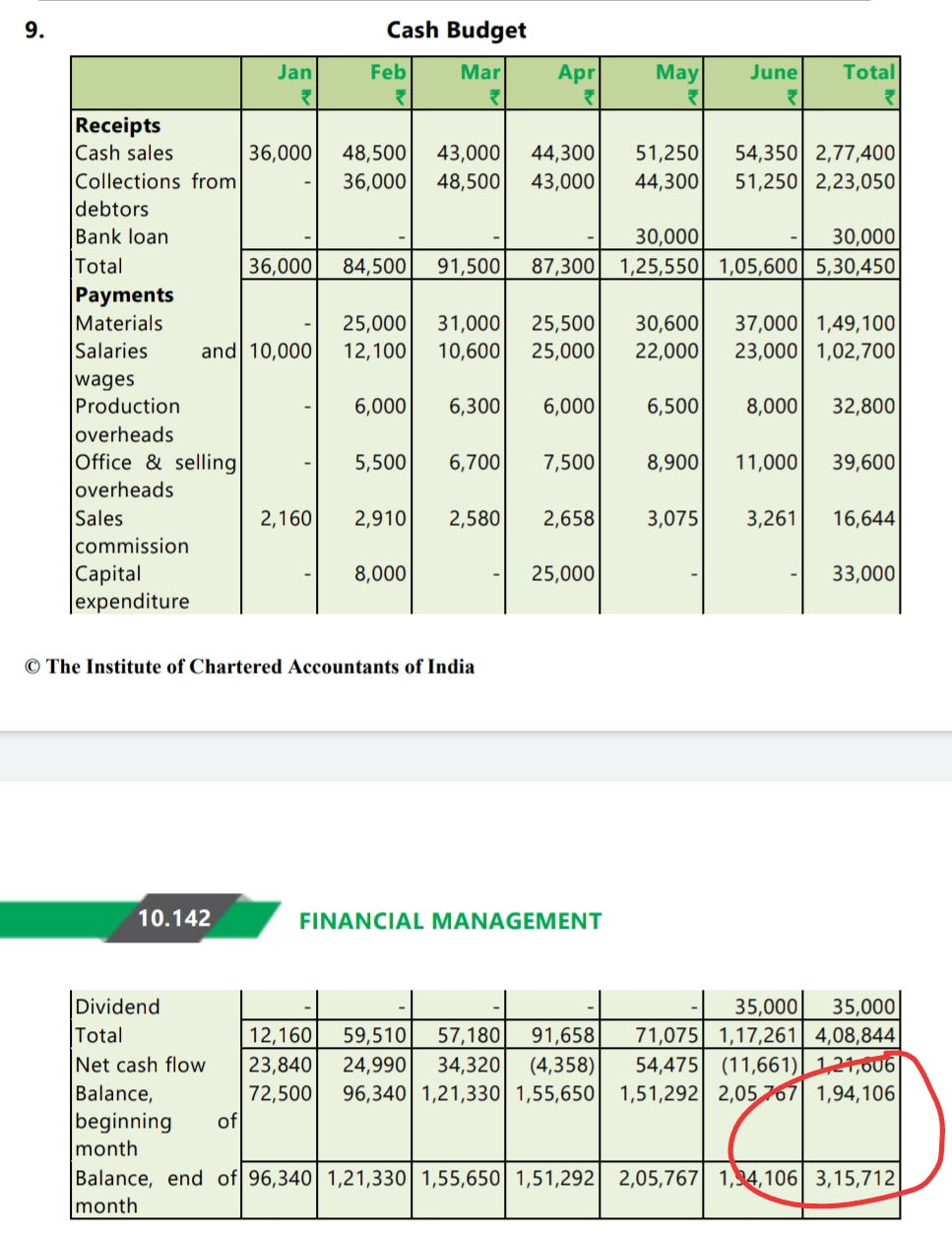This screenshot has width=952, height=1237.
Task: Select the Bank loan May value 30,000
Action: (666, 236)
